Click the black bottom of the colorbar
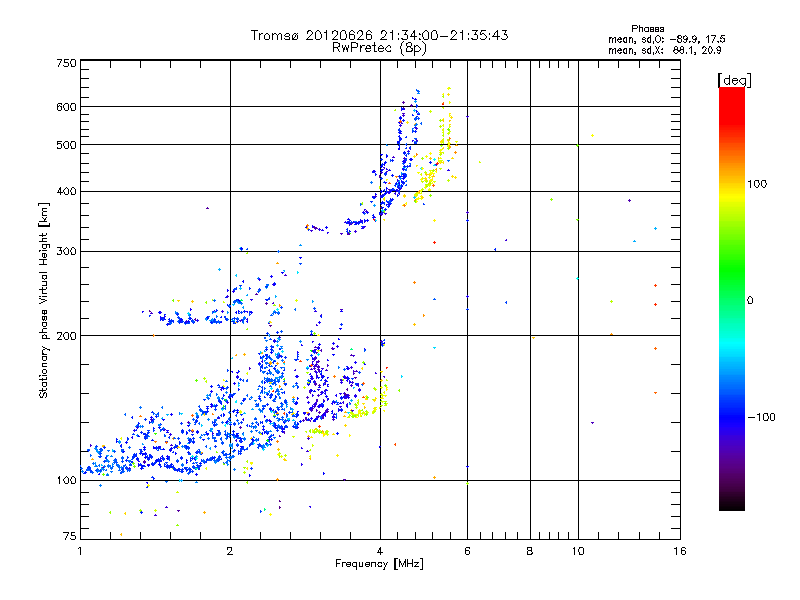 [732, 503]
